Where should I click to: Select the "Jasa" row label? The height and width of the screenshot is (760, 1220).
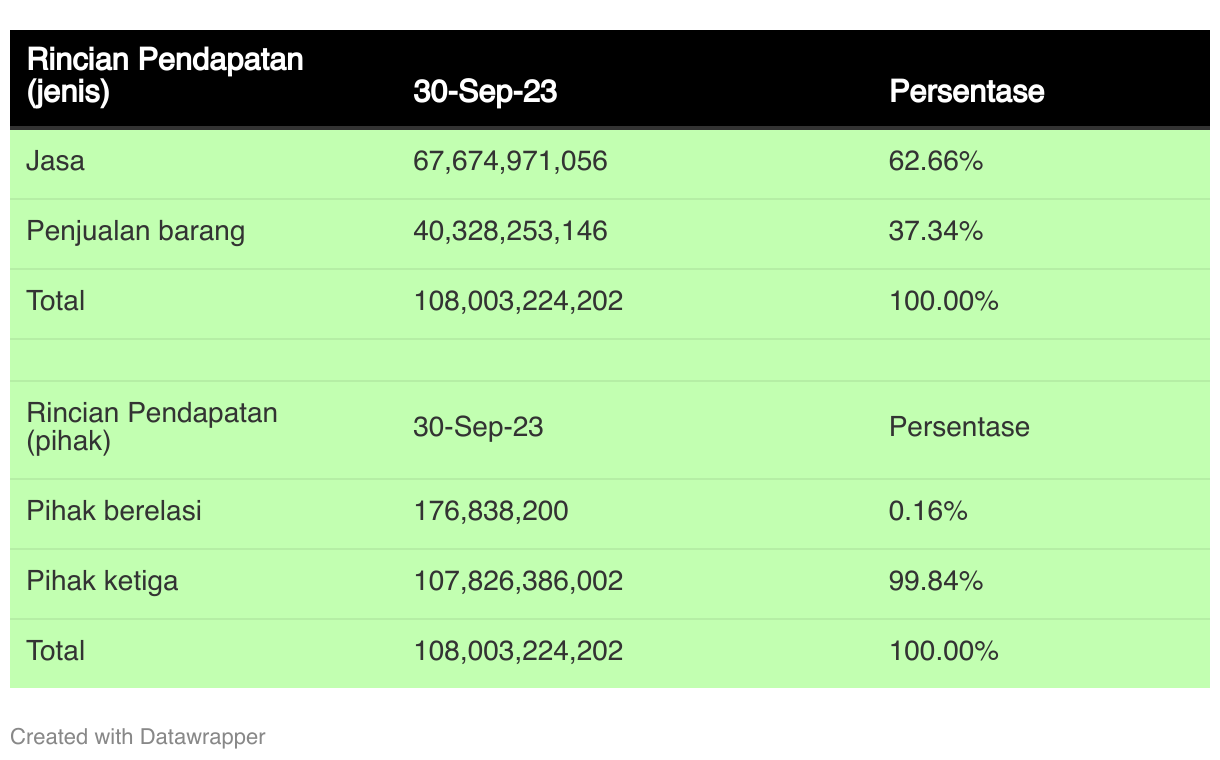(x=56, y=161)
